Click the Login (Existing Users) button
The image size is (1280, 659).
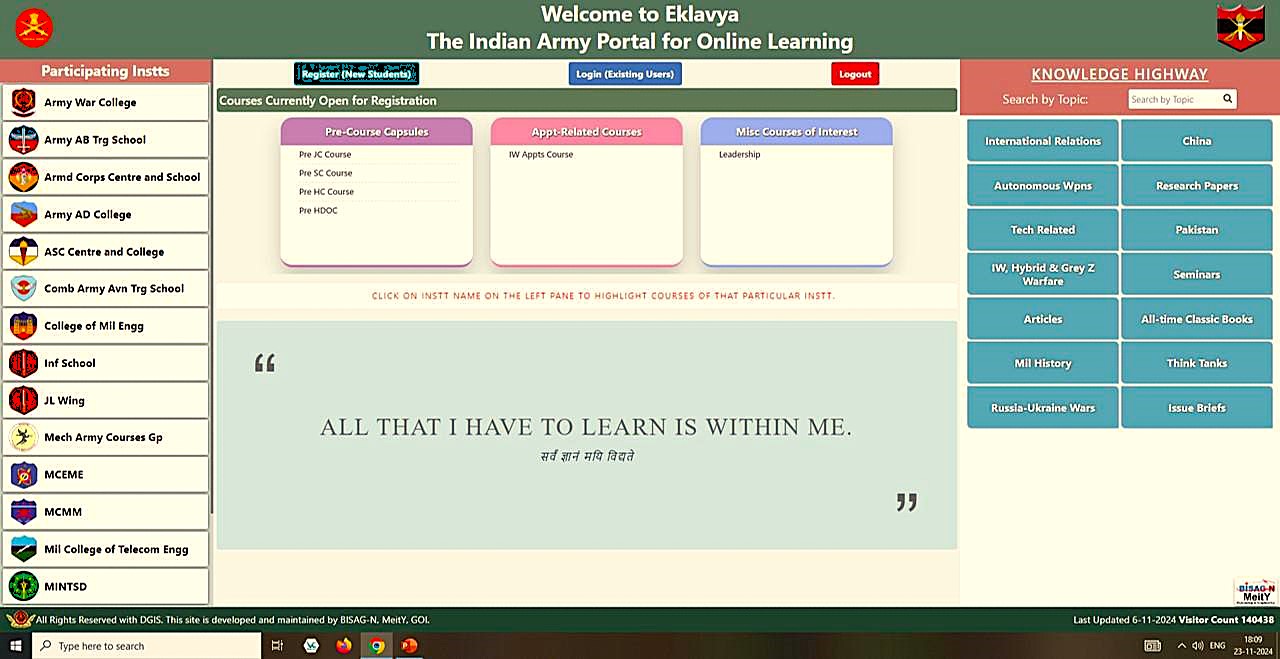tap(626, 74)
